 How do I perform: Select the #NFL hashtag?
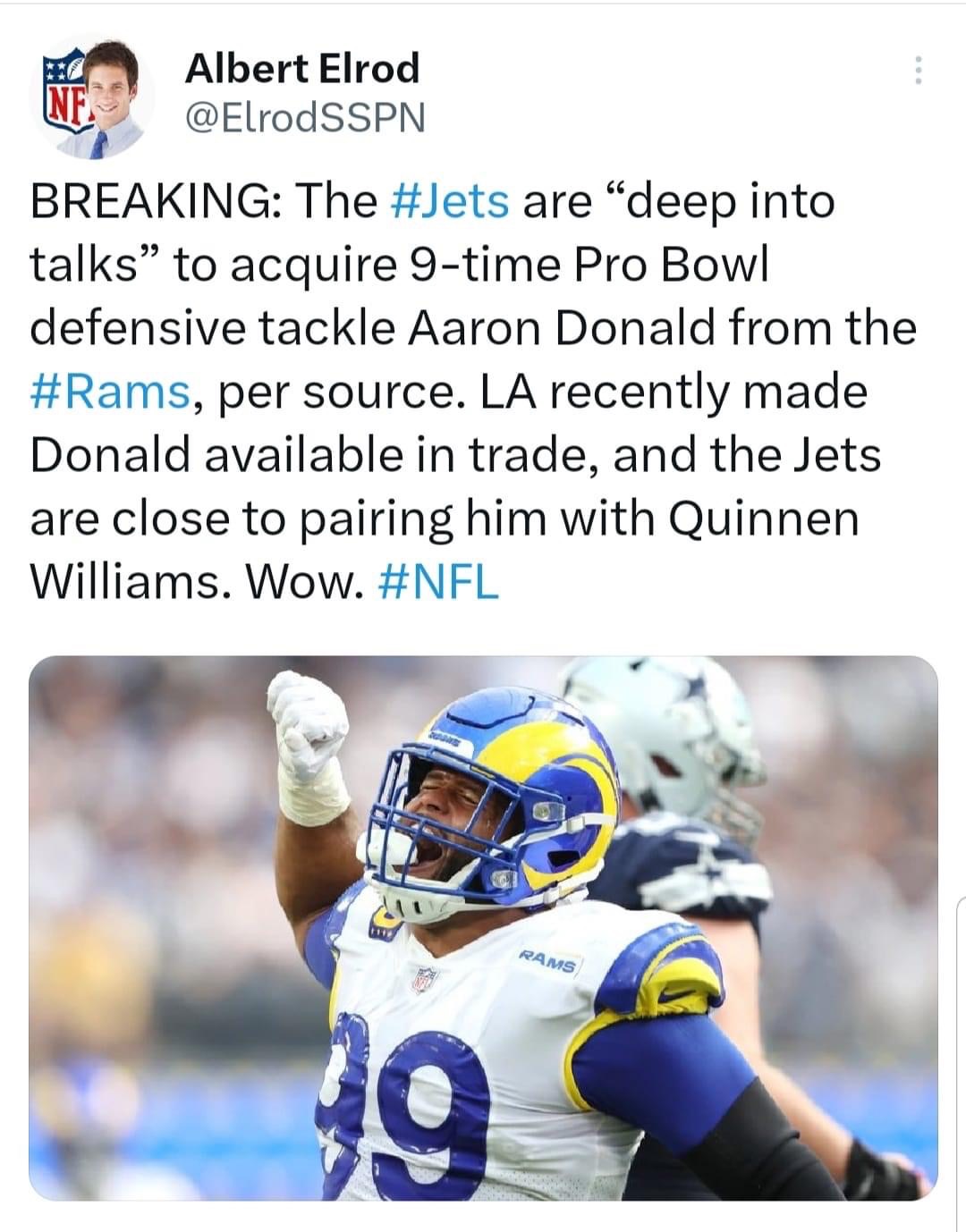pos(439,583)
